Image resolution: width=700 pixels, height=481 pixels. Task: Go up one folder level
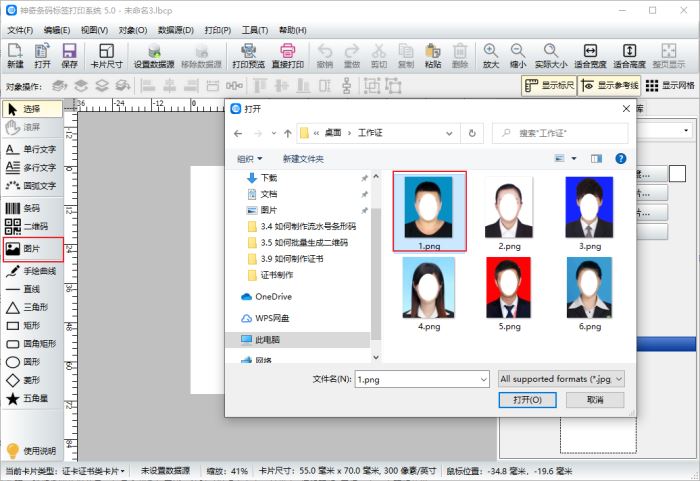288,133
